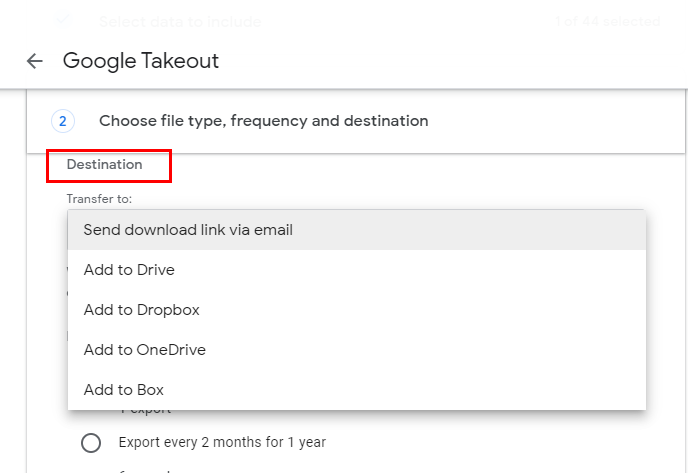This screenshot has width=688, height=473.
Task: Select 'Add to Box' from dropdown
Action: [123, 390]
